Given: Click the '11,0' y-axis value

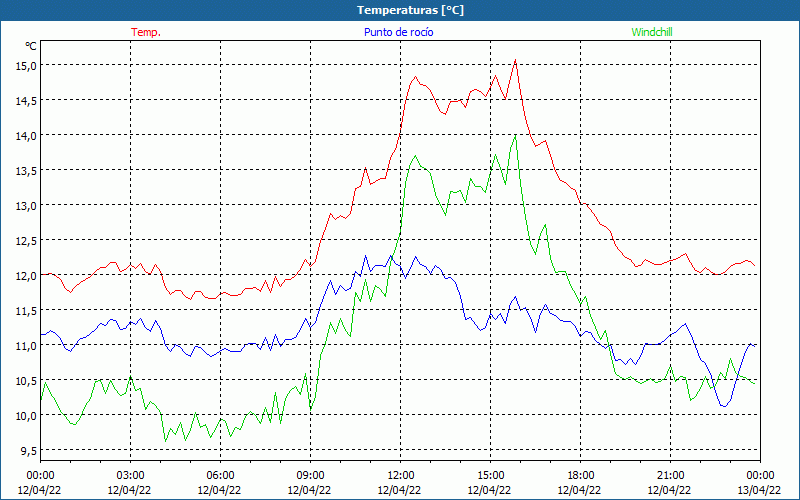Looking at the screenshot, I should (26, 346).
